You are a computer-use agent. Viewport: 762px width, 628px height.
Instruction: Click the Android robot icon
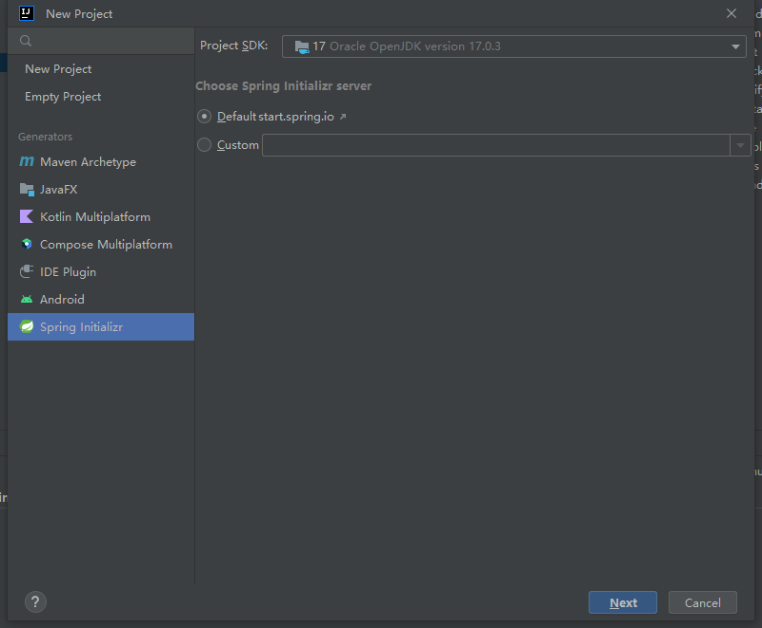pyautogui.click(x=27, y=299)
